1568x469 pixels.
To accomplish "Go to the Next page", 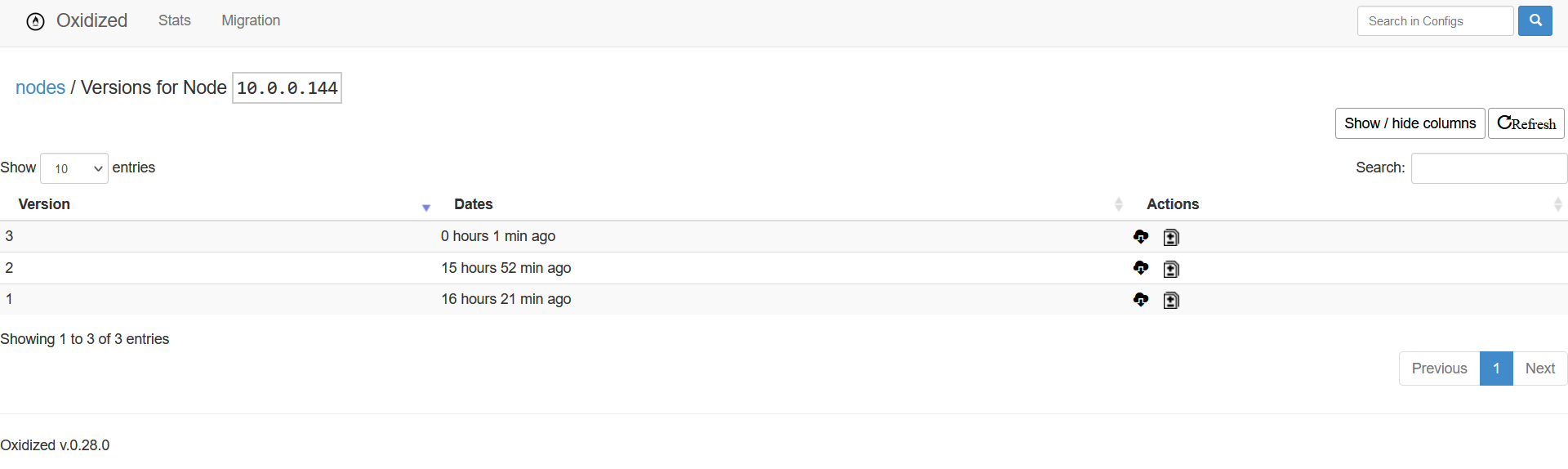I will point(1539,368).
